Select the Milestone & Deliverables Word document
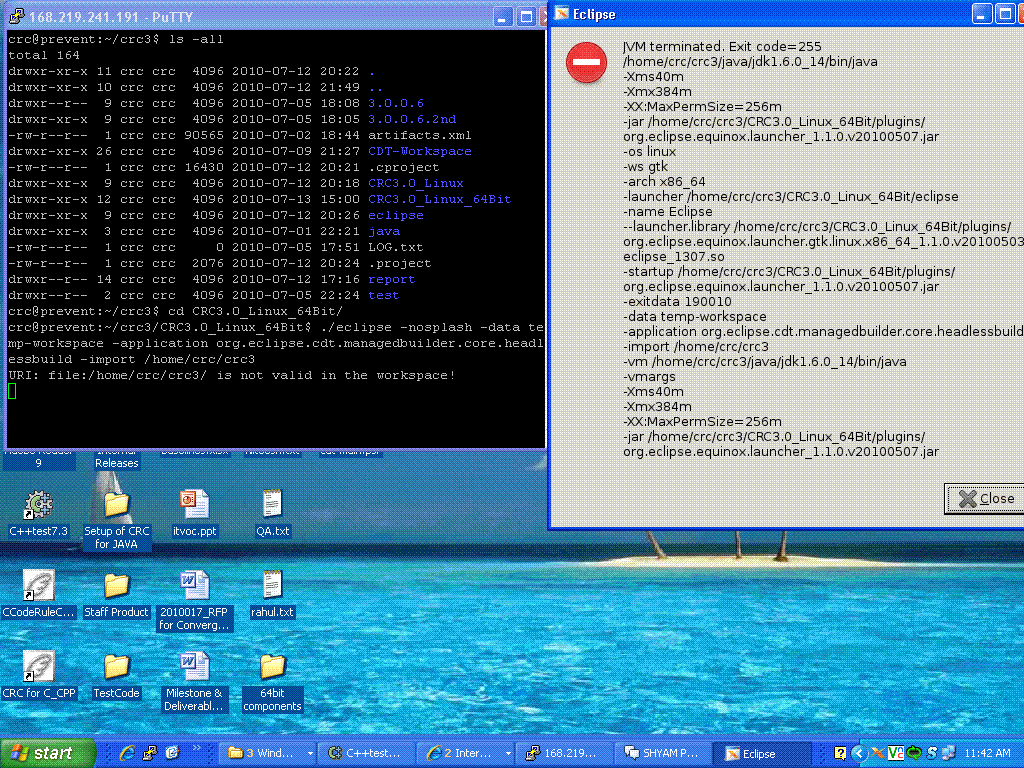 click(x=194, y=667)
